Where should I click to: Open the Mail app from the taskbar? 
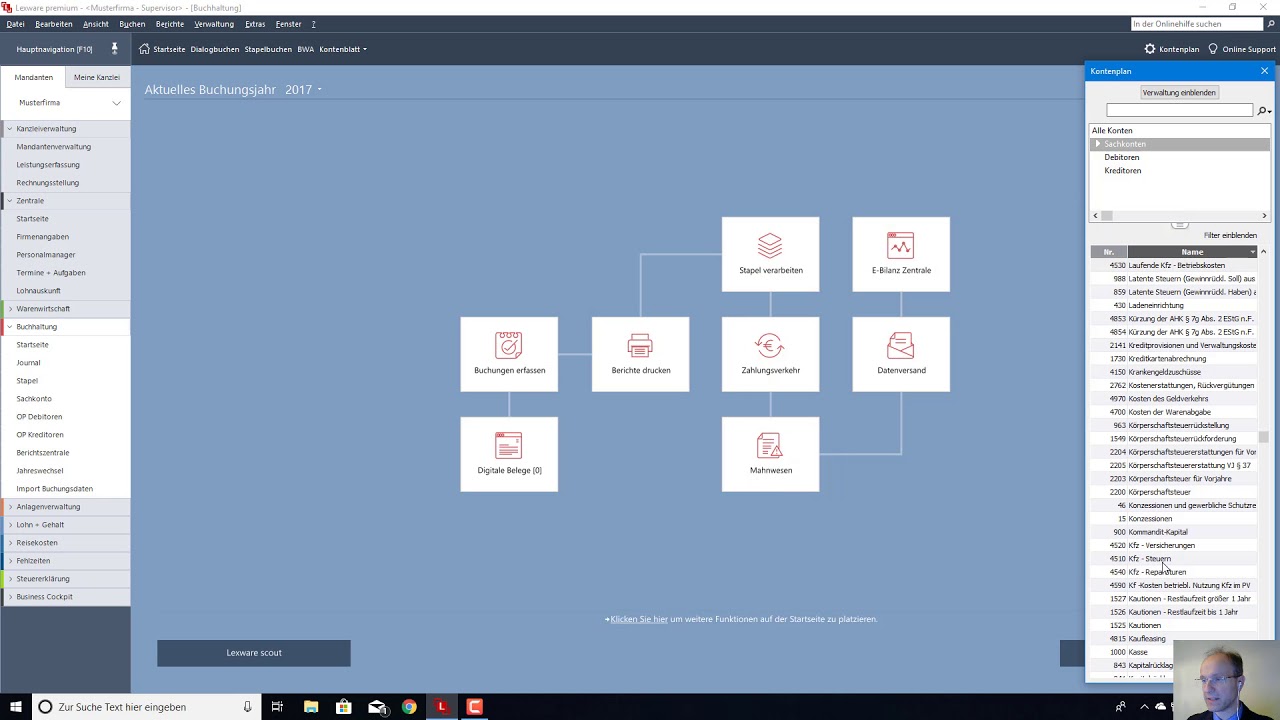point(377,707)
